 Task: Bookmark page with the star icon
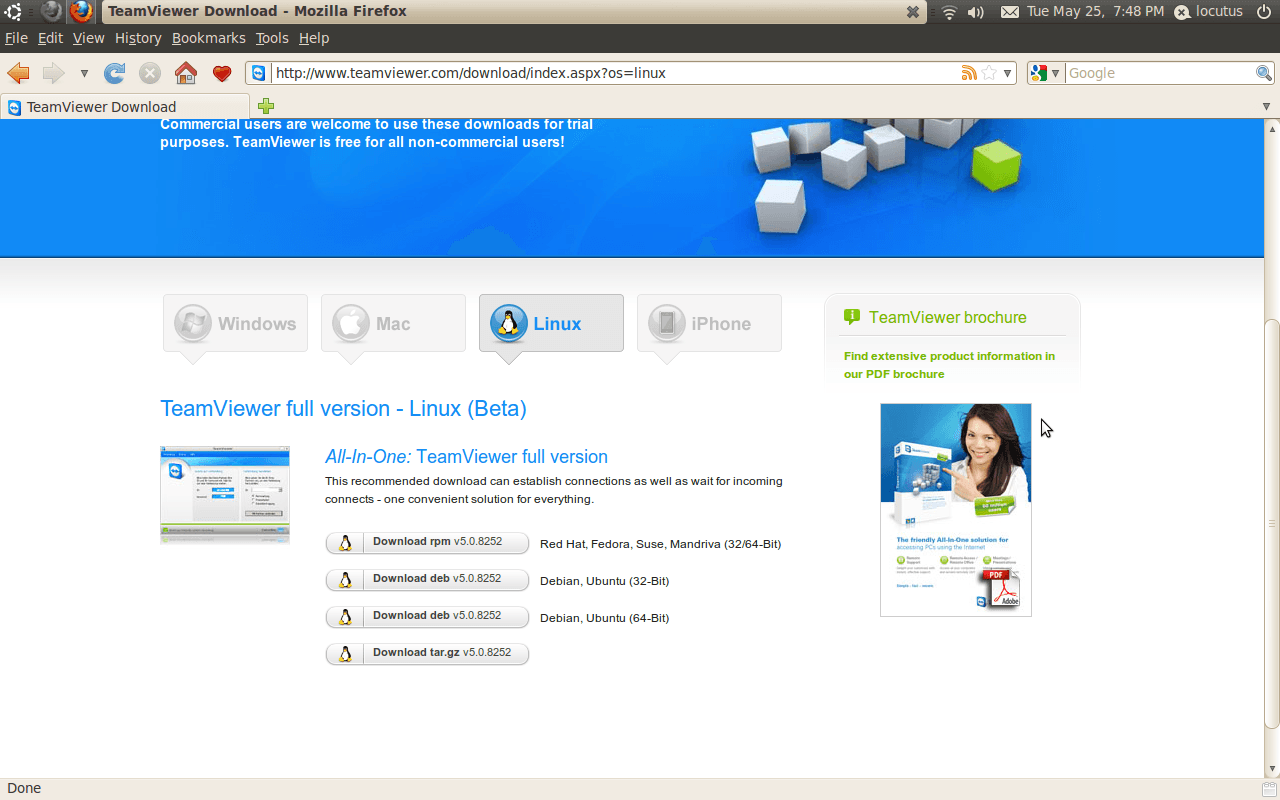click(989, 73)
